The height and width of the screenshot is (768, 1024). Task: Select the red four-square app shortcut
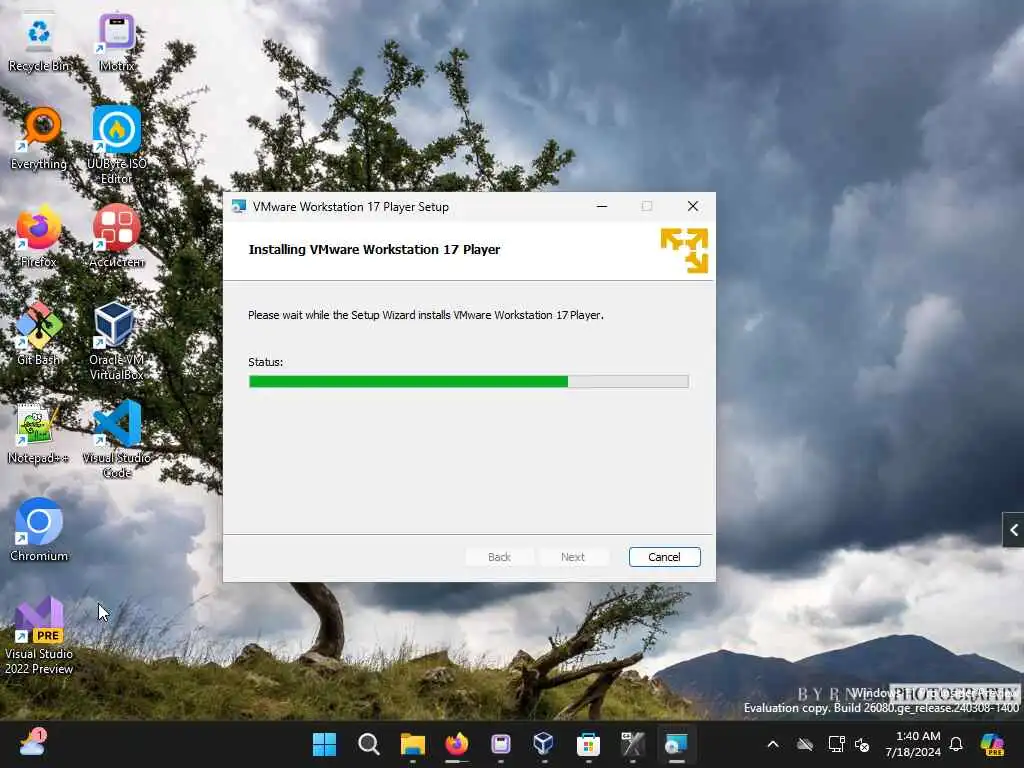pyautogui.click(x=117, y=237)
